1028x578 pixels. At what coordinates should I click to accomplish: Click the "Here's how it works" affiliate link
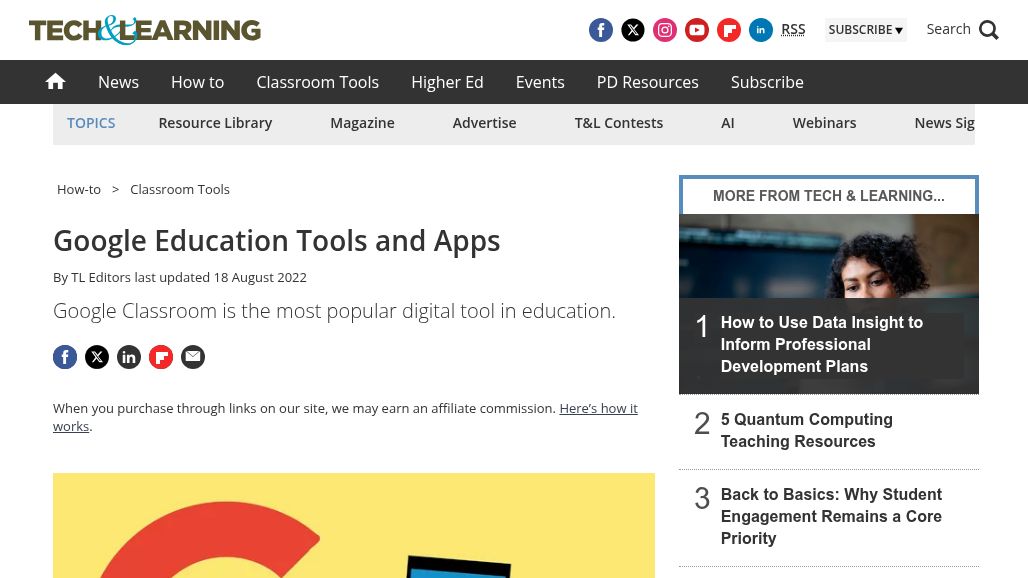[597, 408]
